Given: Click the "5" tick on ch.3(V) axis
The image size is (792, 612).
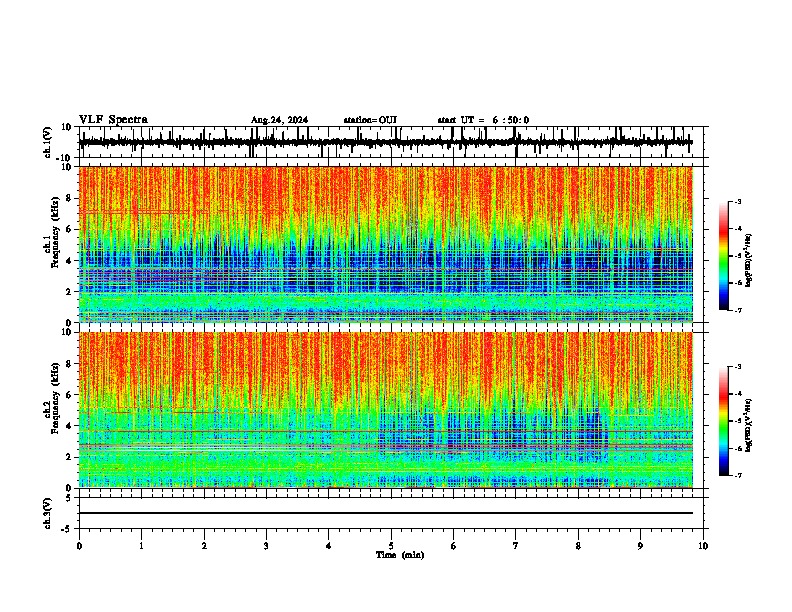Looking at the screenshot, I should click(x=70, y=498).
